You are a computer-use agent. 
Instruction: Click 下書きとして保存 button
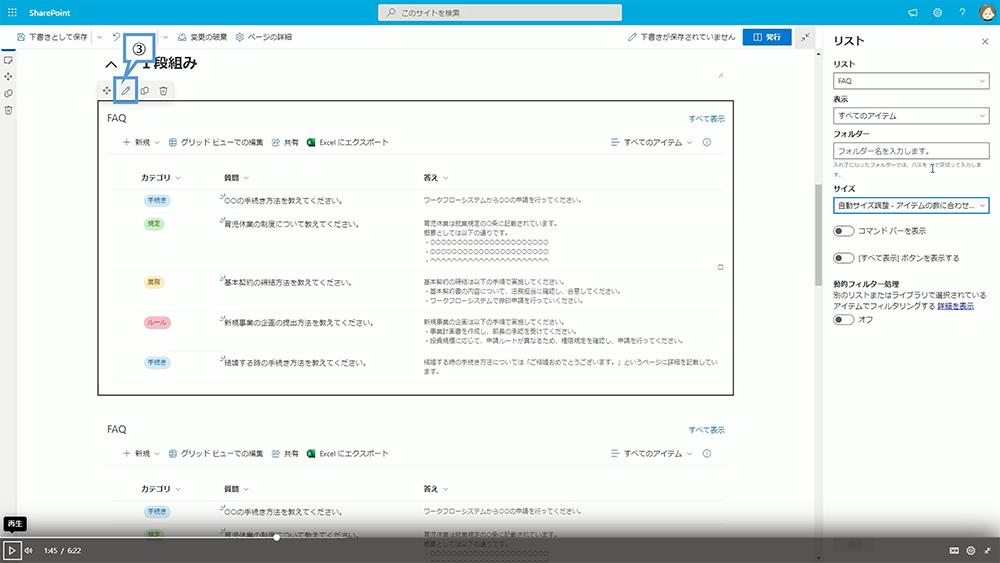(52, 37)
